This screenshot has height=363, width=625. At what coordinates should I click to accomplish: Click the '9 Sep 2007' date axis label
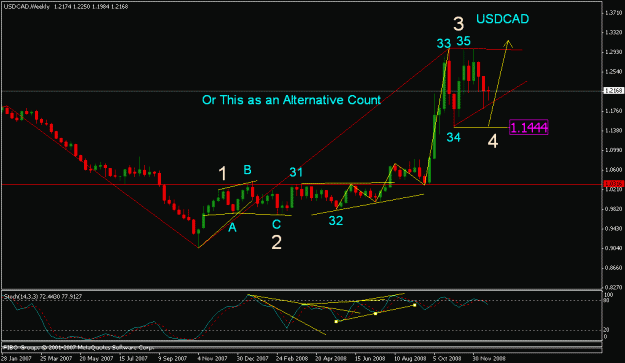tap(173, 358)
